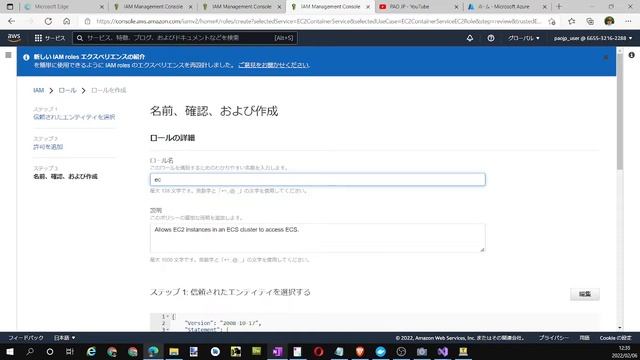Open Visual Studio from taskbar

pos(443,351)
